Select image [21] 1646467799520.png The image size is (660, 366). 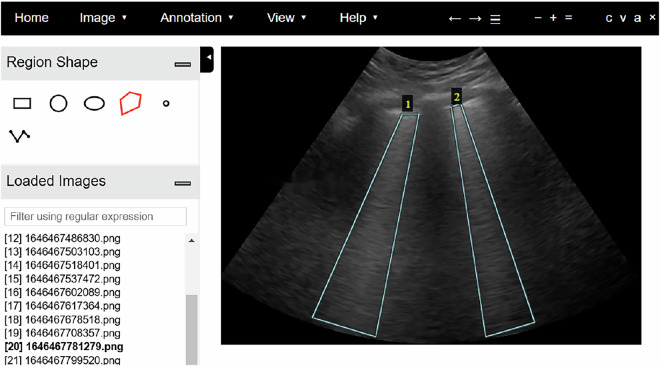click(x=62, y=360)
